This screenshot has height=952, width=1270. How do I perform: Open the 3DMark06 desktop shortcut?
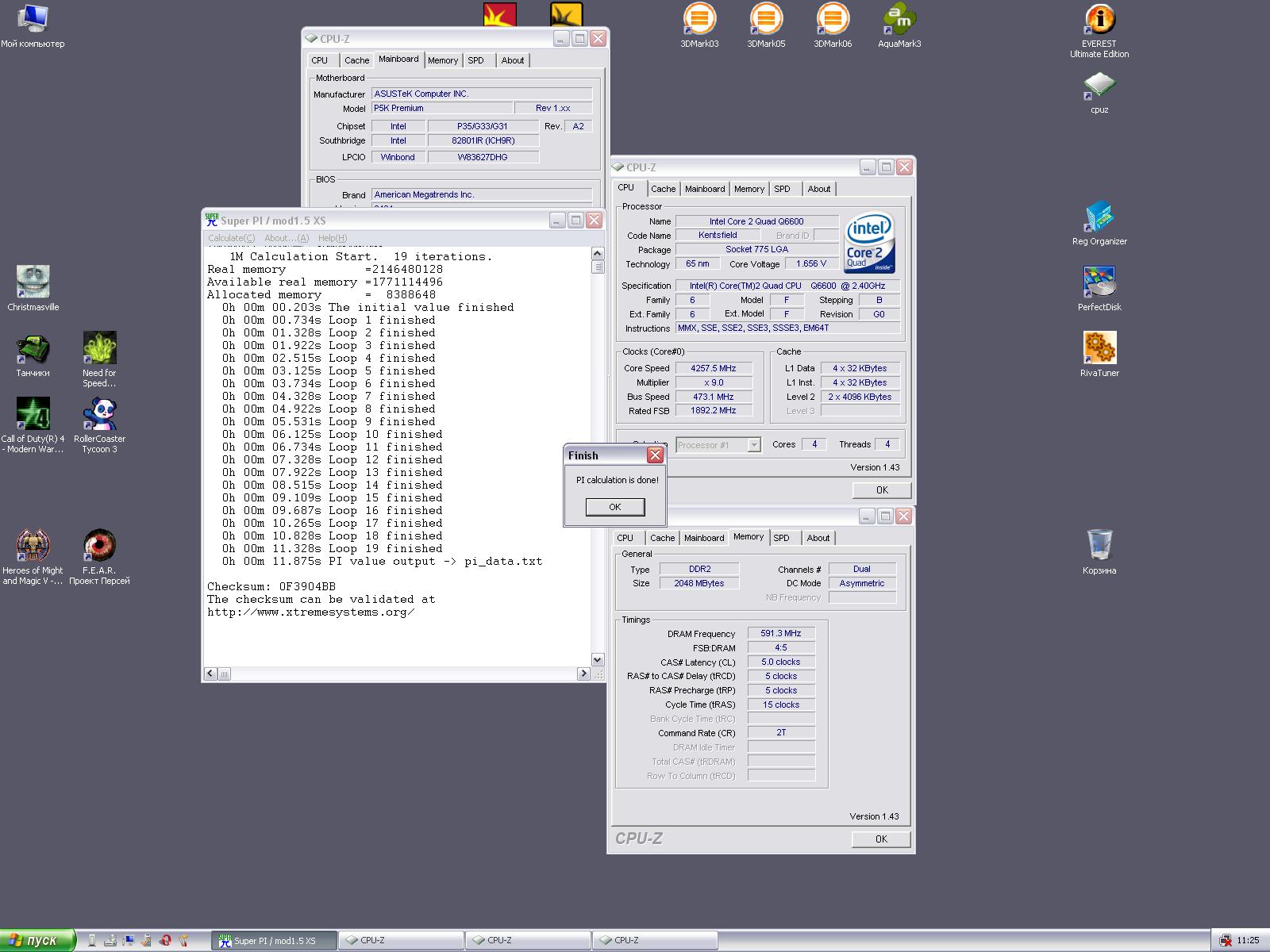(x=833, y=25)
